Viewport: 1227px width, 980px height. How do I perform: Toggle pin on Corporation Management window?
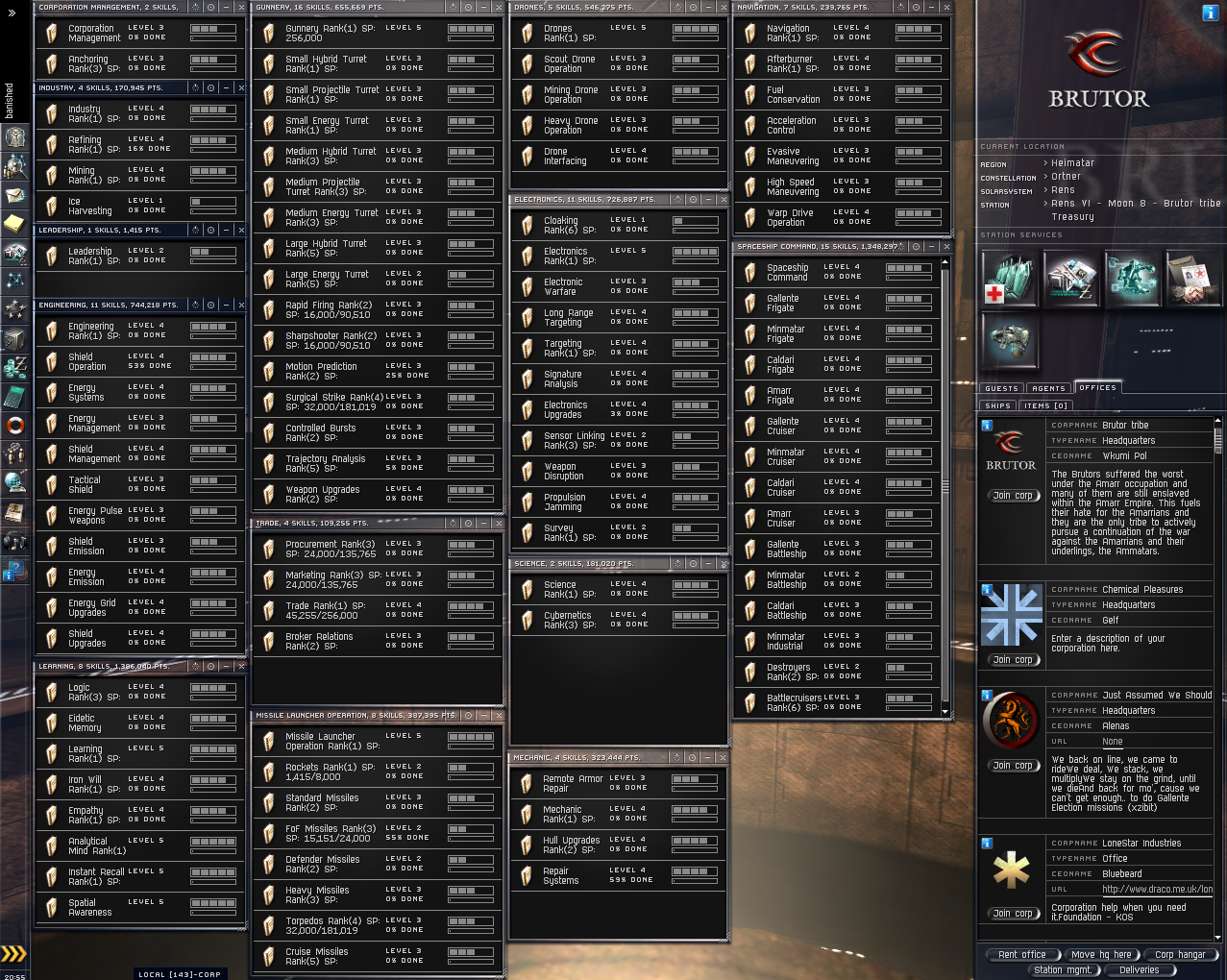coord(210,7)
